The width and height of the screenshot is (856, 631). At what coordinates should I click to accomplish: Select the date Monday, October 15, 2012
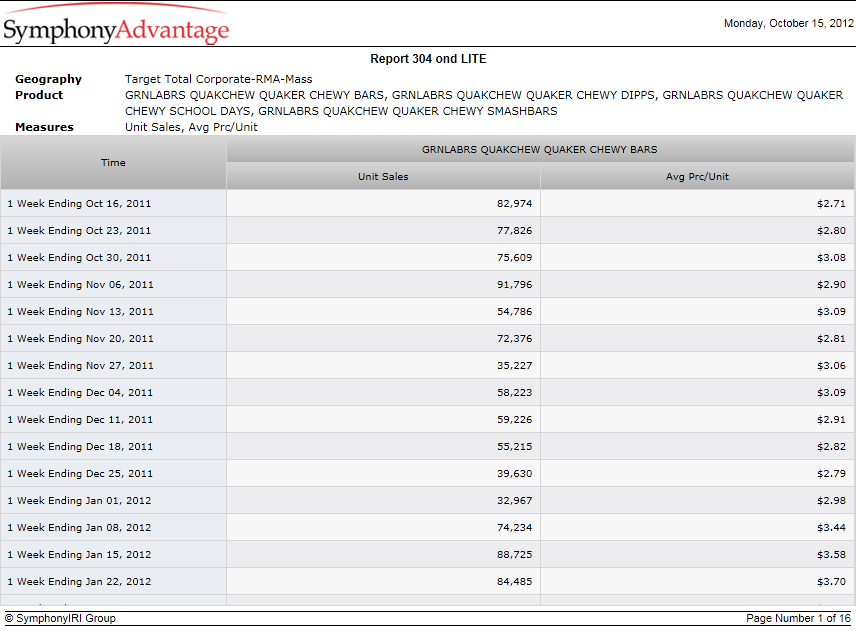pyautogui.click(x=788, y=23)
